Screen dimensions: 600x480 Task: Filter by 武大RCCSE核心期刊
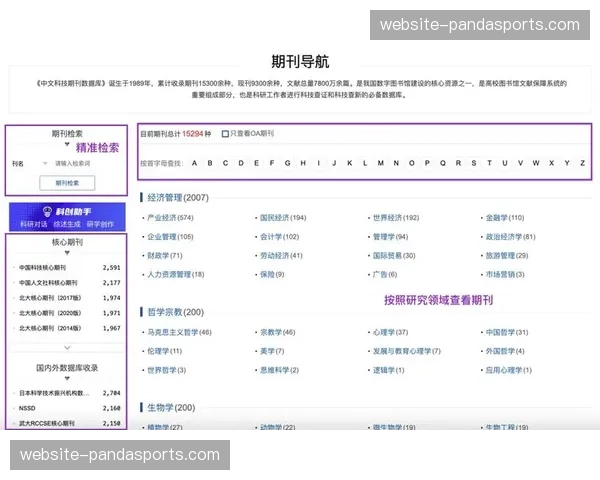[47, 423]
